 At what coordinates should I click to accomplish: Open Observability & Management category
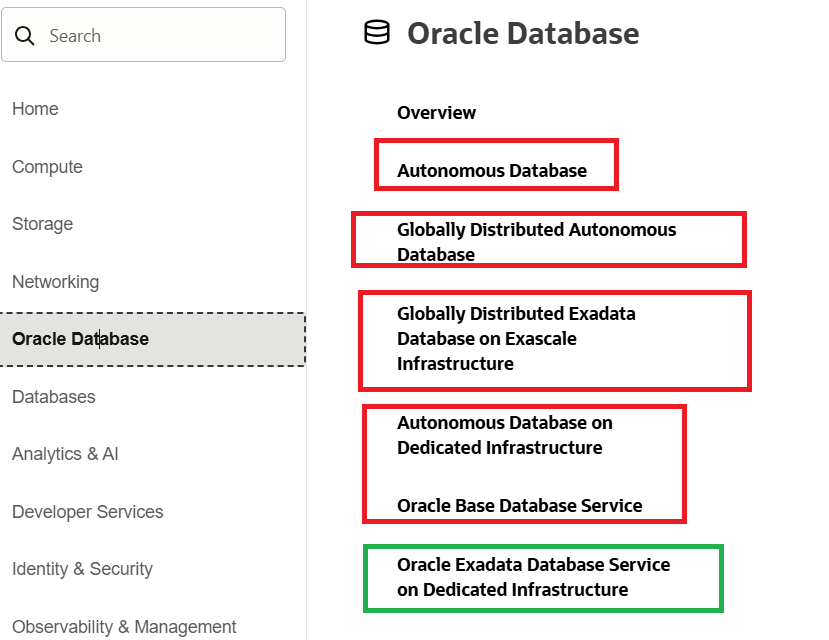(124, 627)
